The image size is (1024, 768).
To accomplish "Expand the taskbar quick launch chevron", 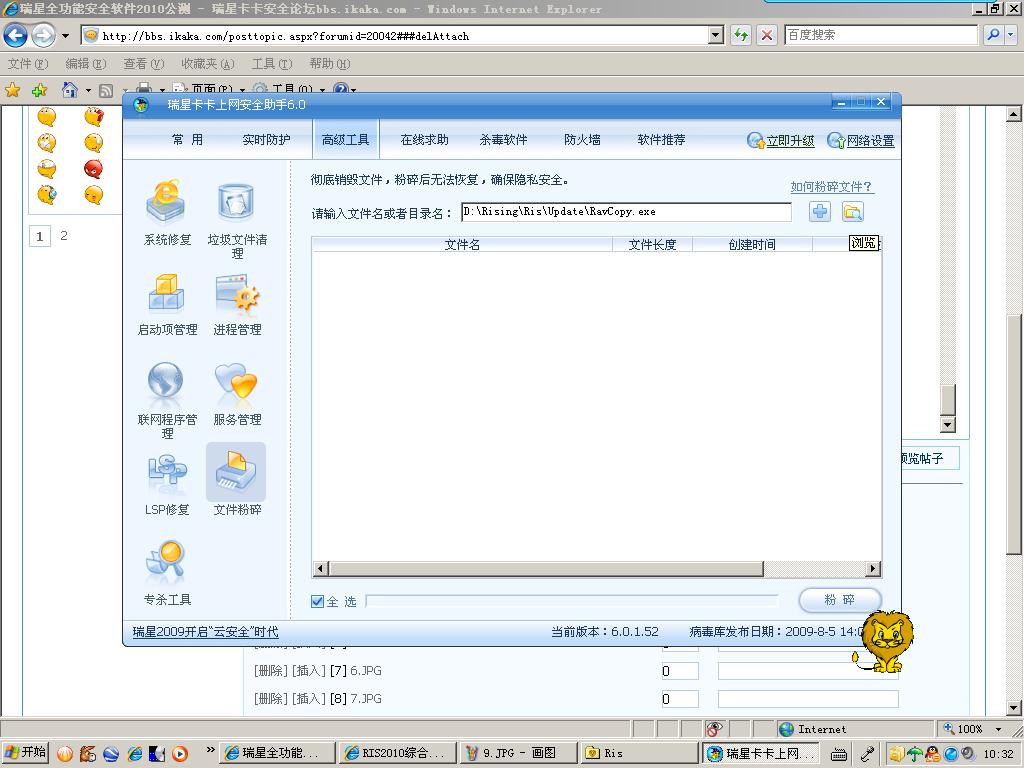I will [210, 750].
